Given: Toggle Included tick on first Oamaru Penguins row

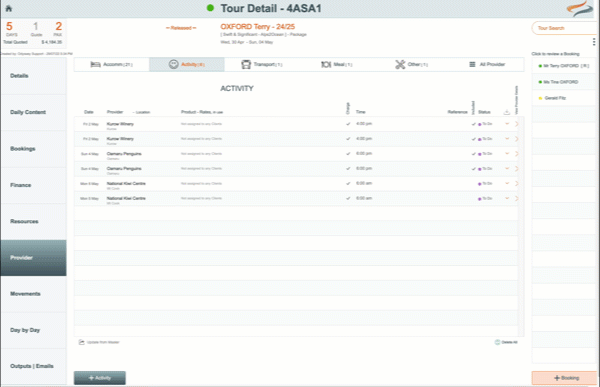Looking at the screenshot, I should [x=474, y=154].
